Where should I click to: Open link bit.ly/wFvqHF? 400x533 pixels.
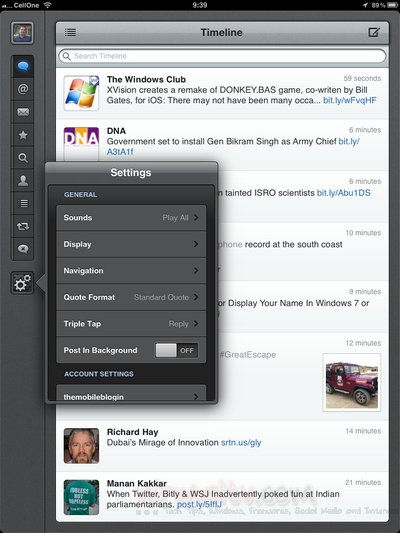click(350, 100)
